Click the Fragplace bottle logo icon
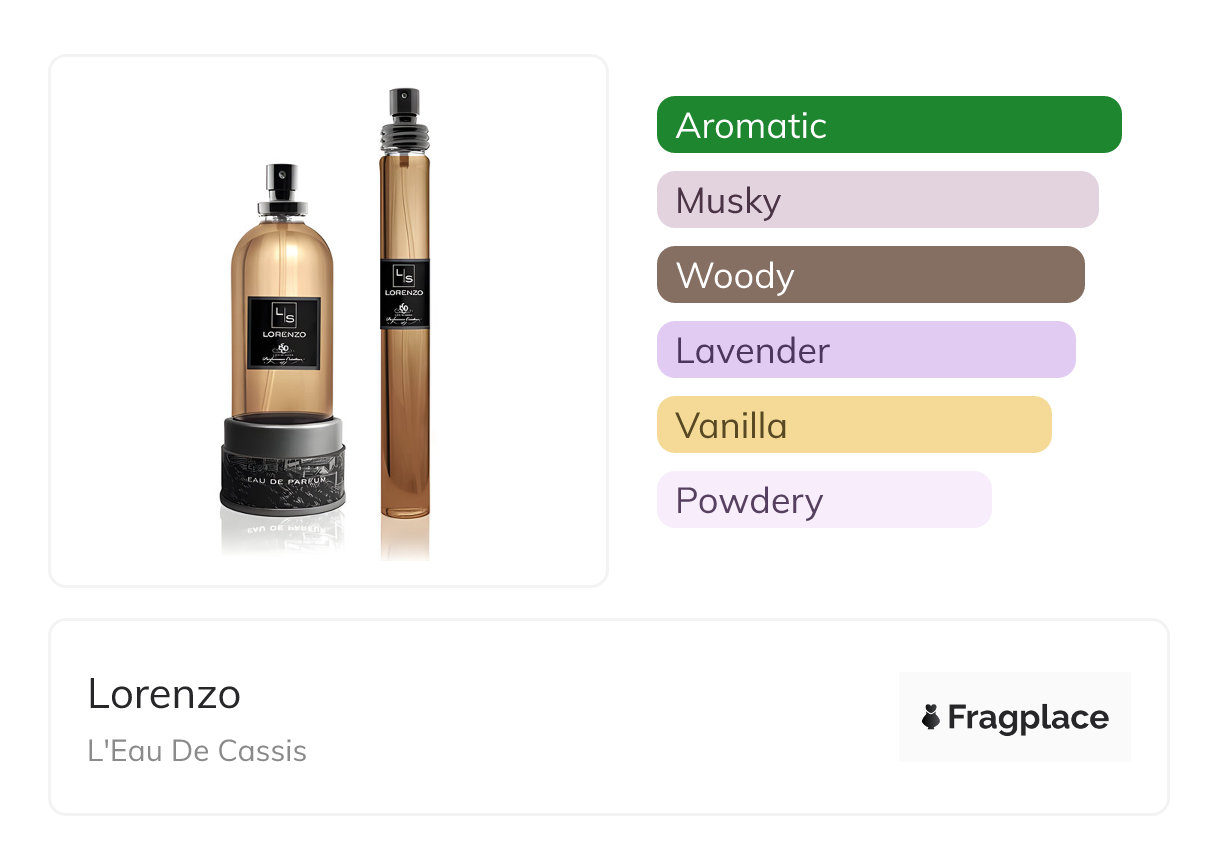1218x864 pixels. (931, 717)
